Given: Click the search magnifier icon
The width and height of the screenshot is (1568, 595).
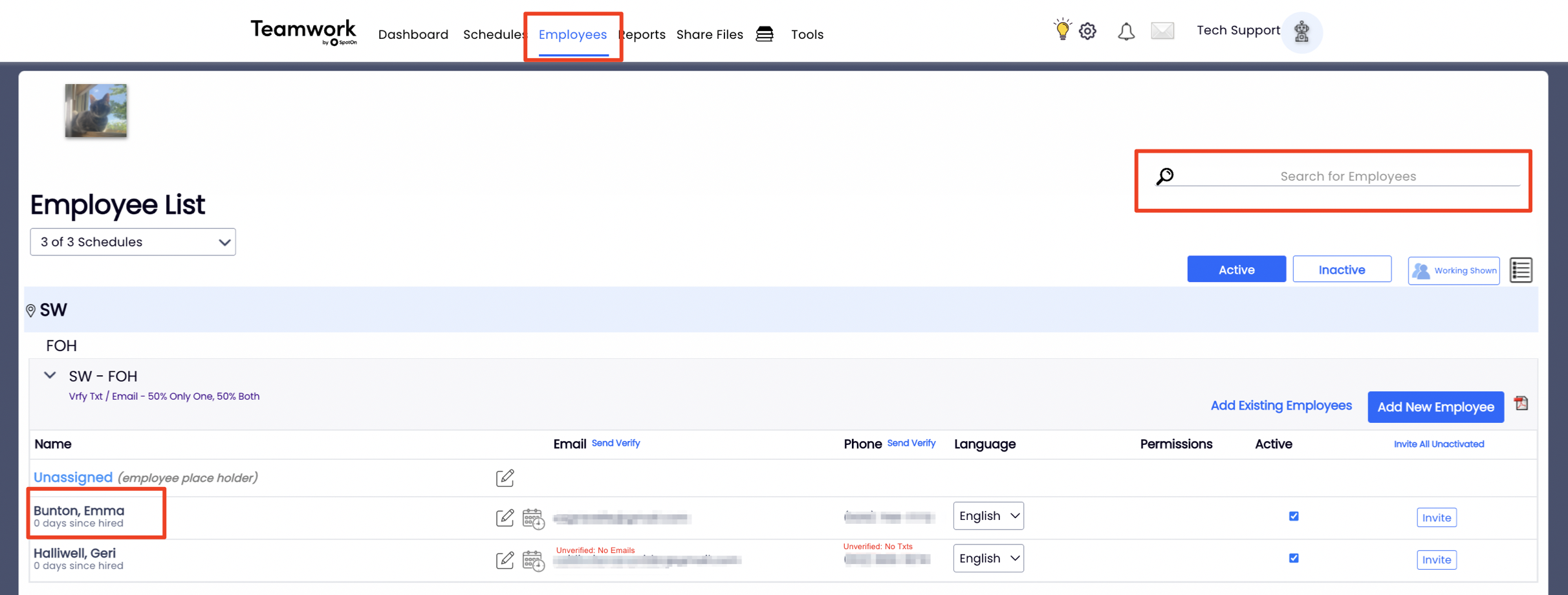Looking at the screenshot, I should [1165, 176].
